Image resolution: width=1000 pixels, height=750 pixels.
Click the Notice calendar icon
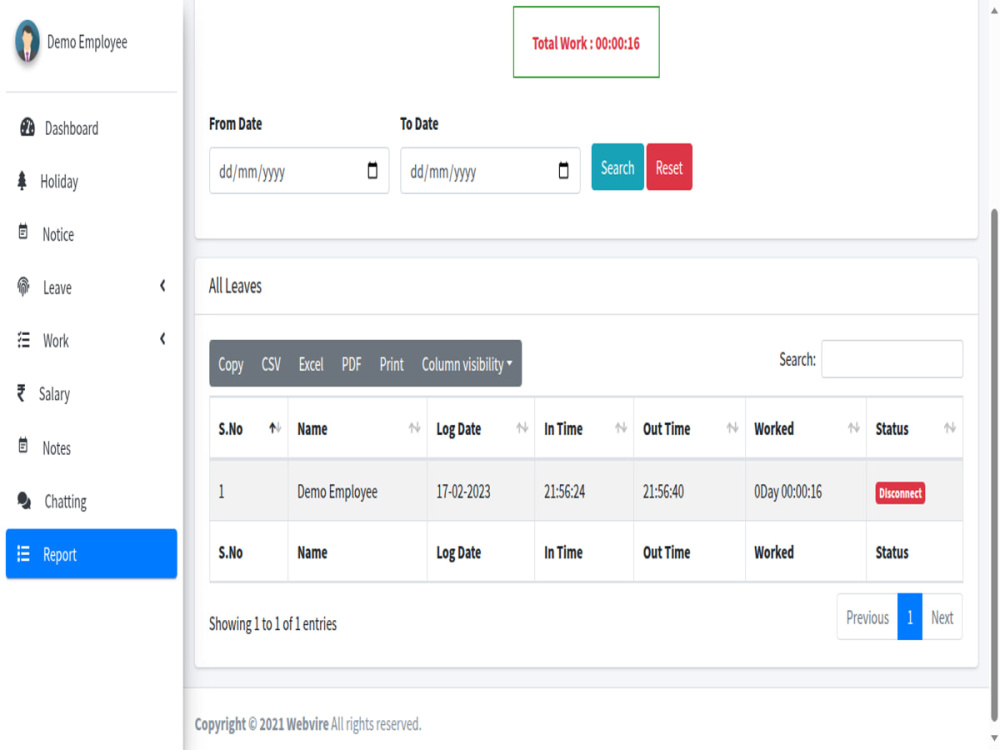click(23, 232)
